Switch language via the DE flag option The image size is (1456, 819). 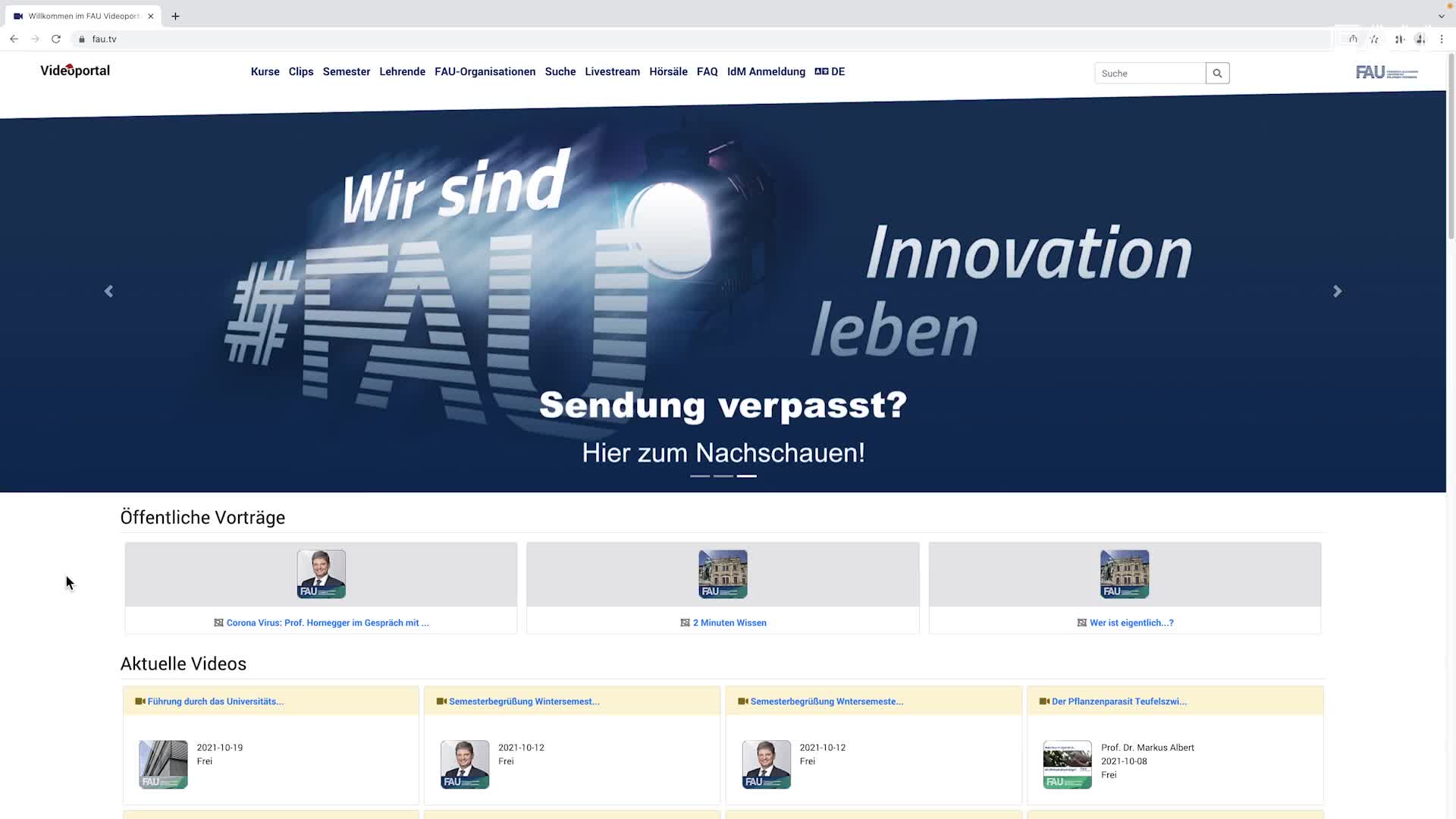point(830,71)
